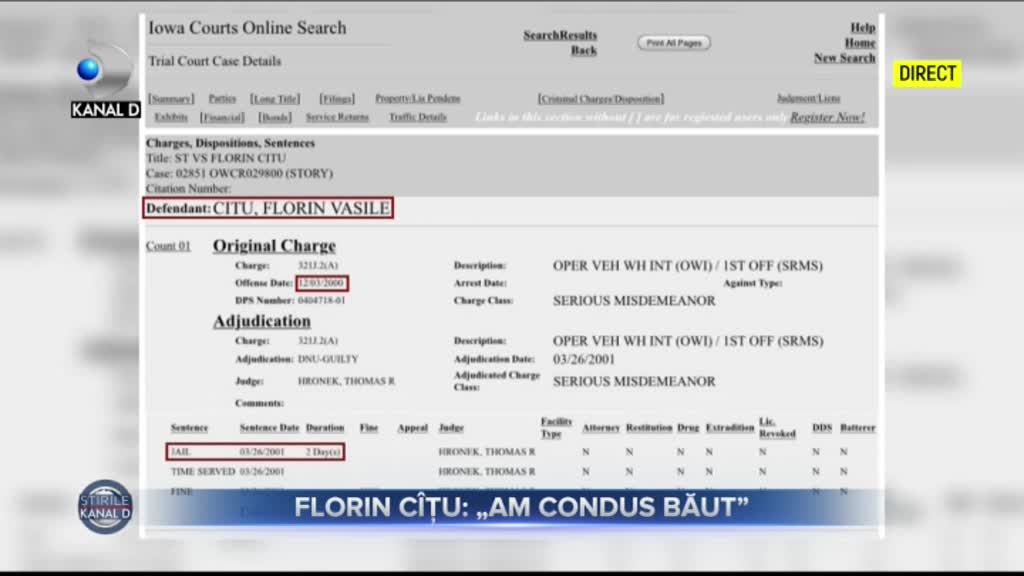Screen dimensions: 1024x576
Task: Click the Register Now! link
Action: pyautogui.click(x=827, y=117)
